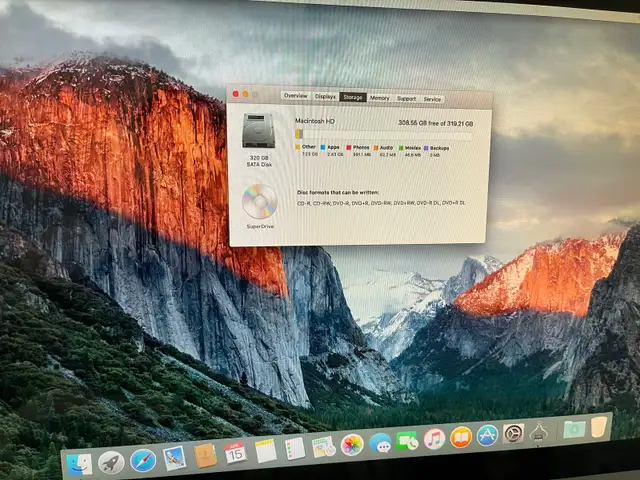Click the SuperDrive disc icon
Image resolution: width=640 pixels, height=480 pixels.
pos(260,201)
